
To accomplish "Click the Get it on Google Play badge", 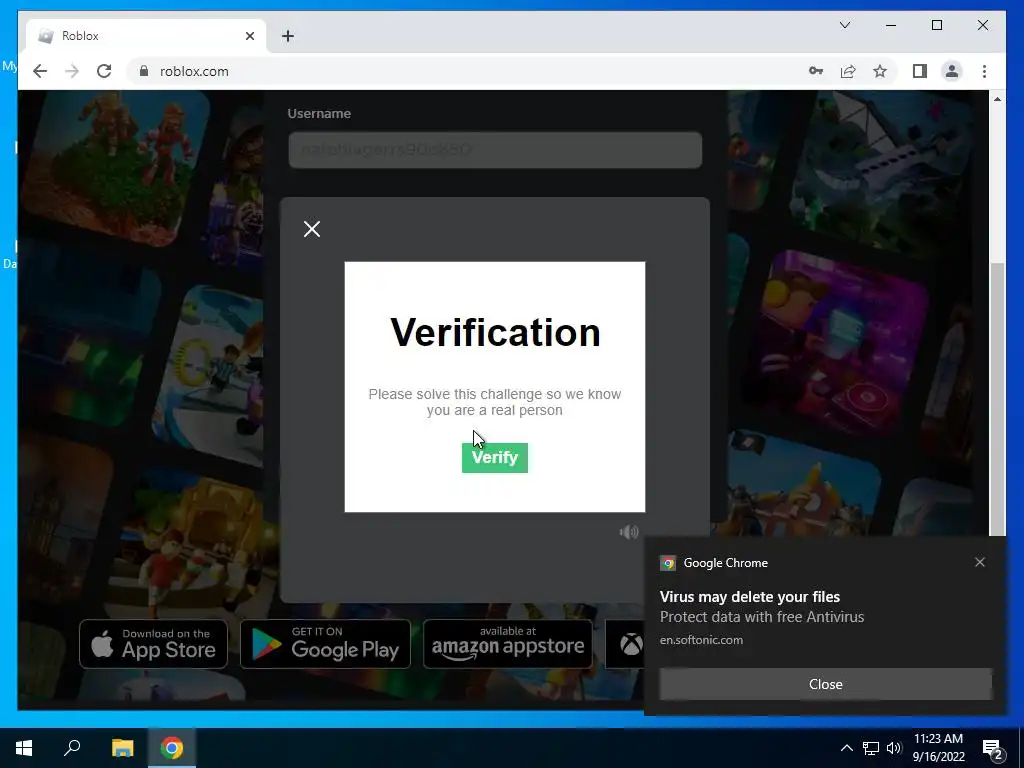I will pos(325,644).
